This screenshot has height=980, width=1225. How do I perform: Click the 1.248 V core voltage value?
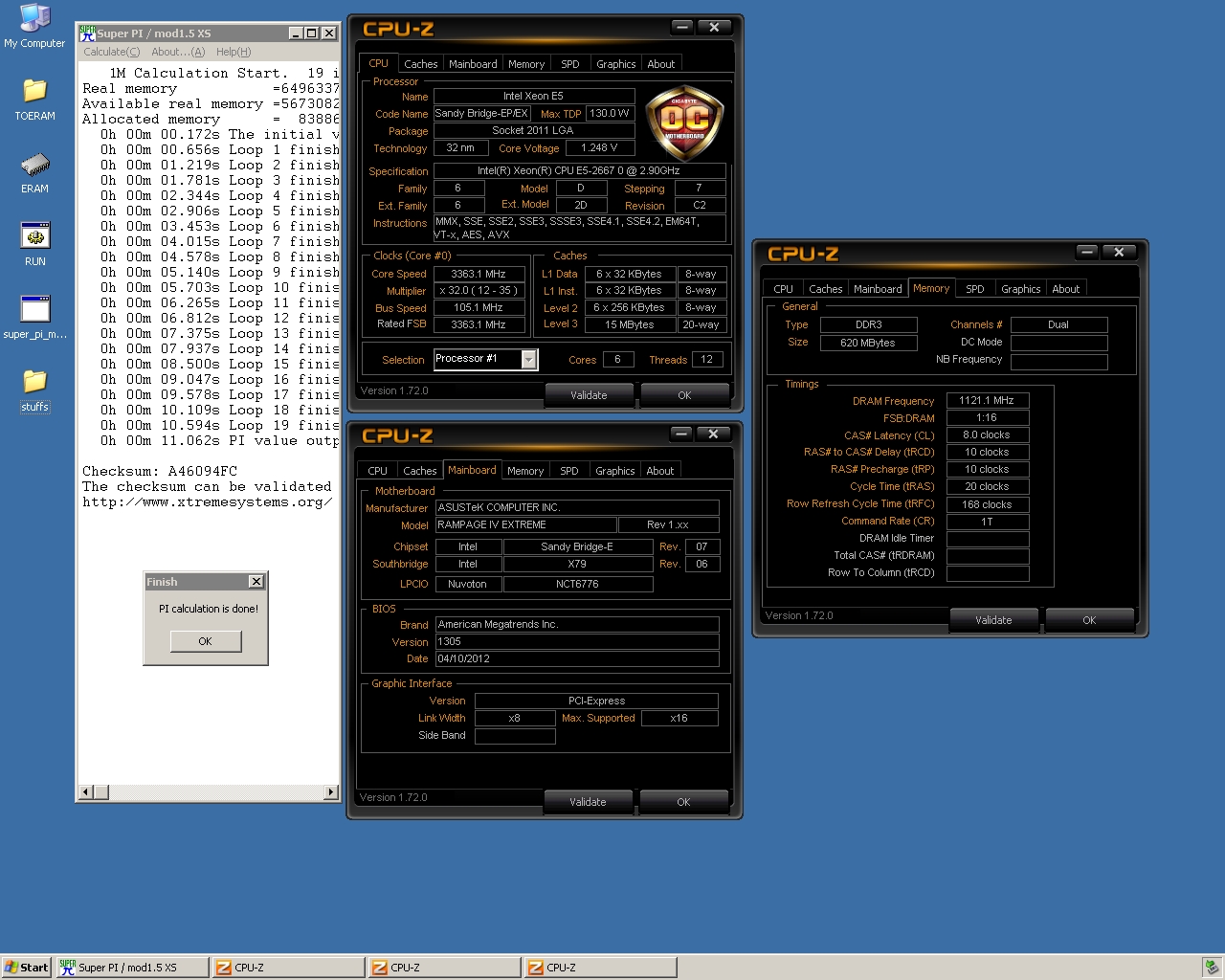(x=600, y=147)
